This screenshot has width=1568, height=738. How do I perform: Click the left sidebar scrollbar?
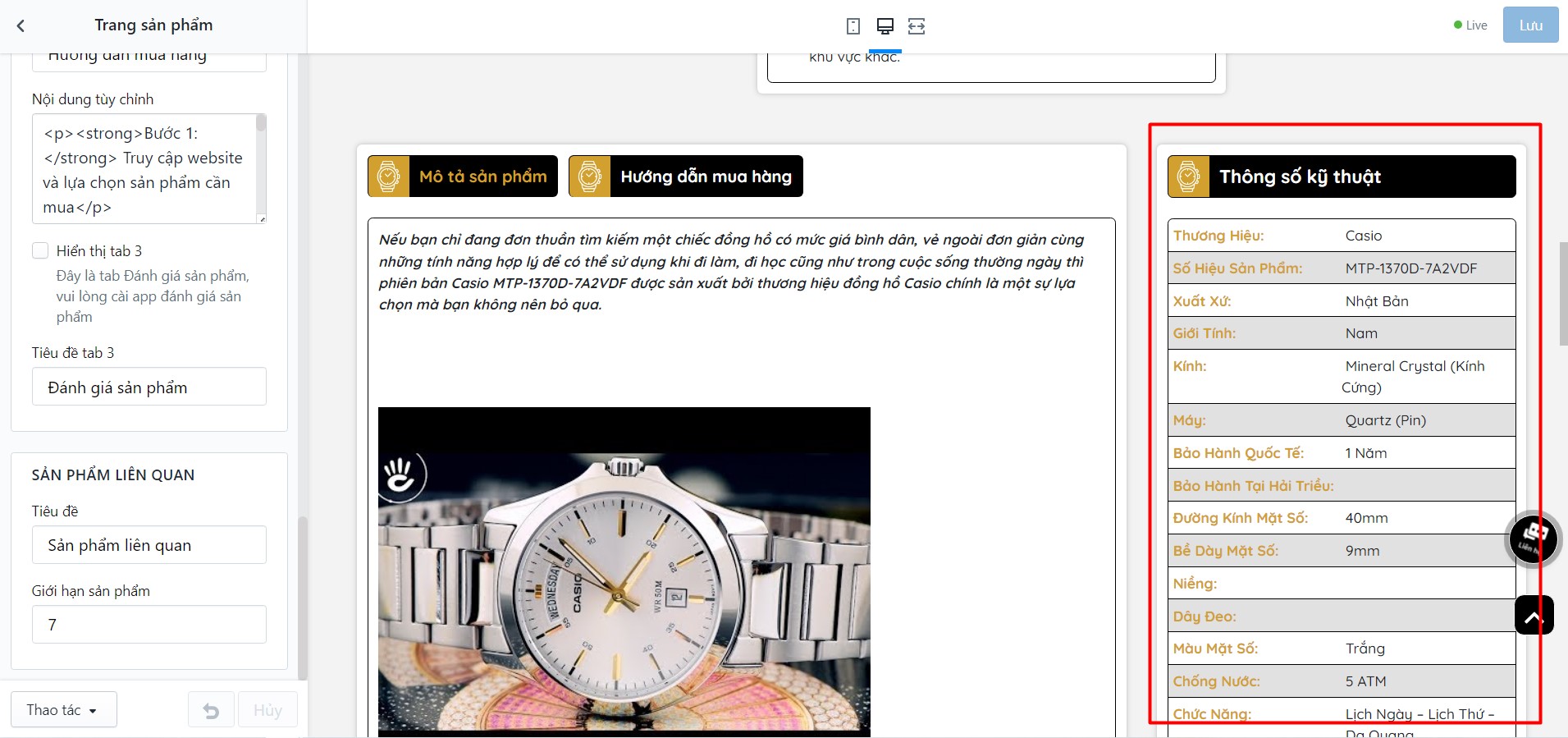(302, 598)
